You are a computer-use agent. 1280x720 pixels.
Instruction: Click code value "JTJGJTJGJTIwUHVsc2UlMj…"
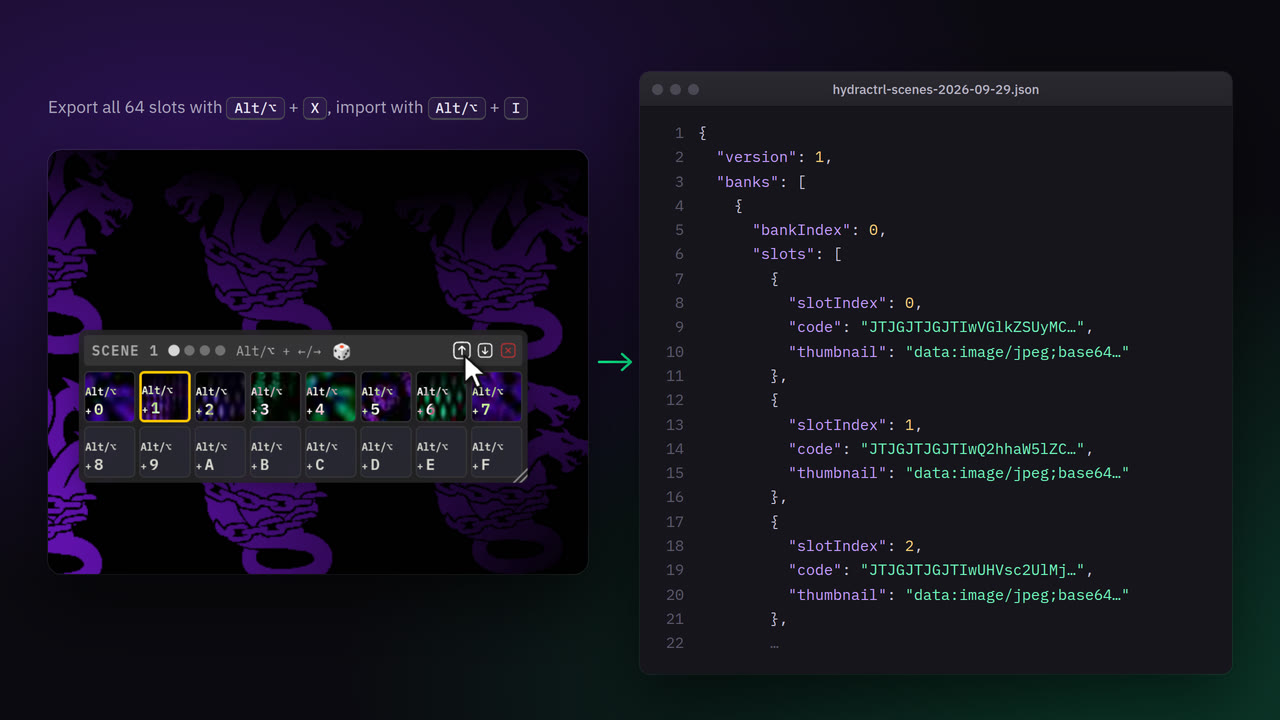tap(973, 570)
